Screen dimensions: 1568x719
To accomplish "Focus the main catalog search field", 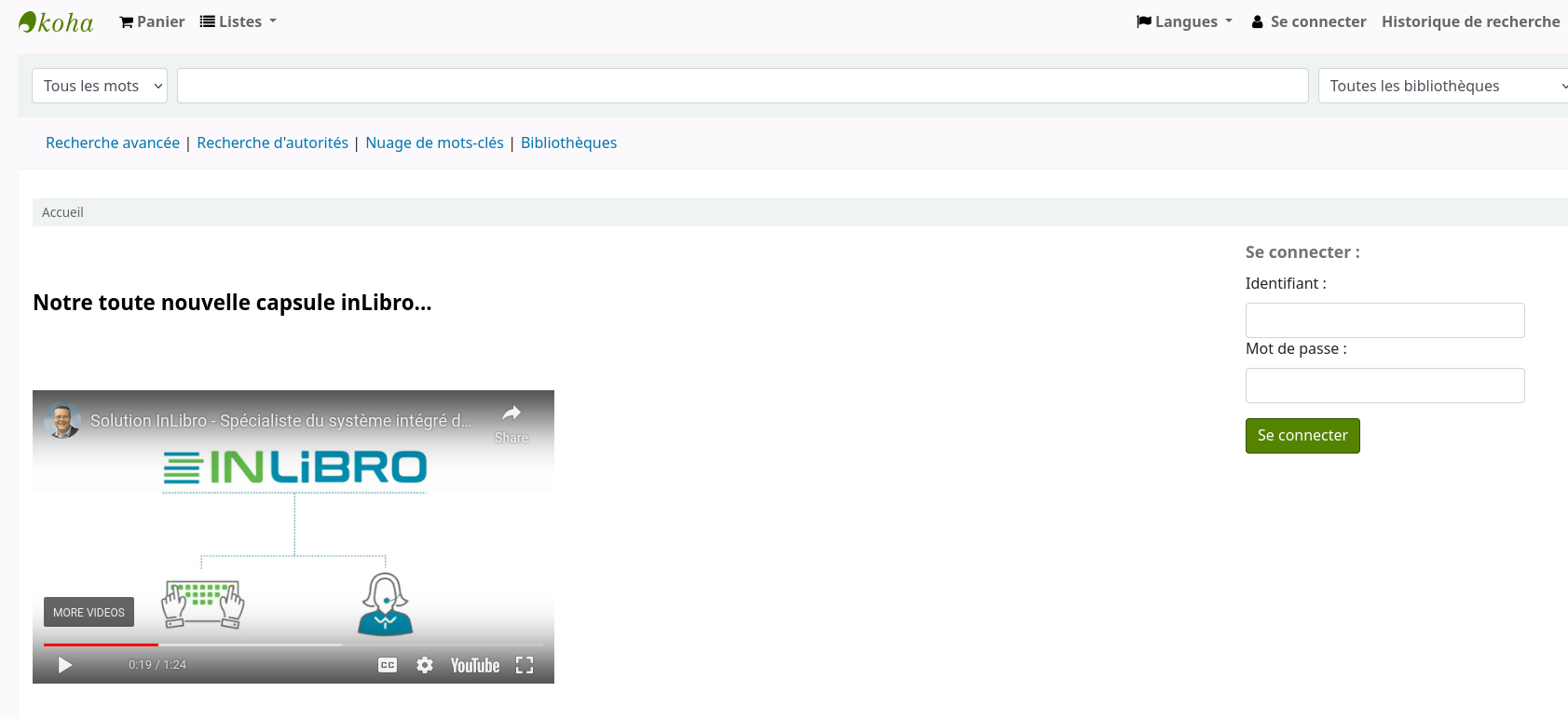I will 743,86.
